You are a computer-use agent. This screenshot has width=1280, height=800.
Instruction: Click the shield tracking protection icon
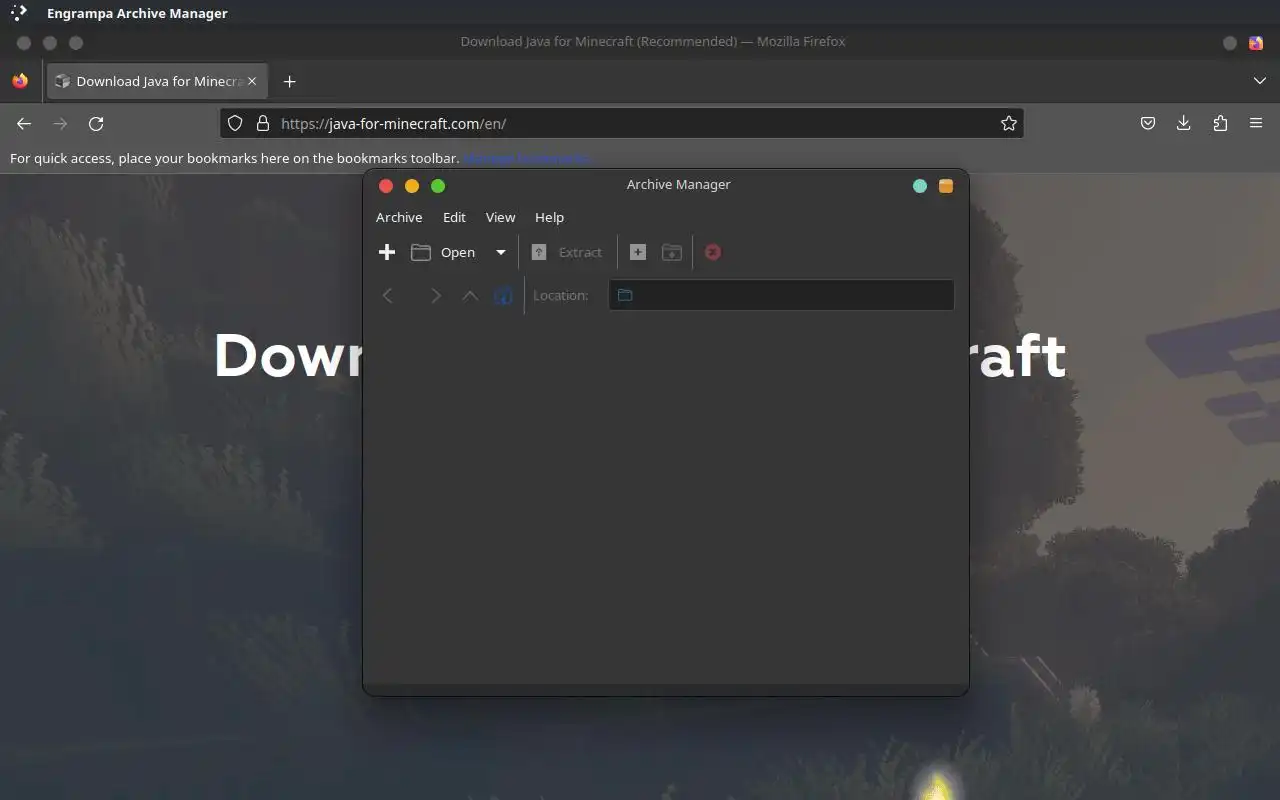[x=235, y=123]
